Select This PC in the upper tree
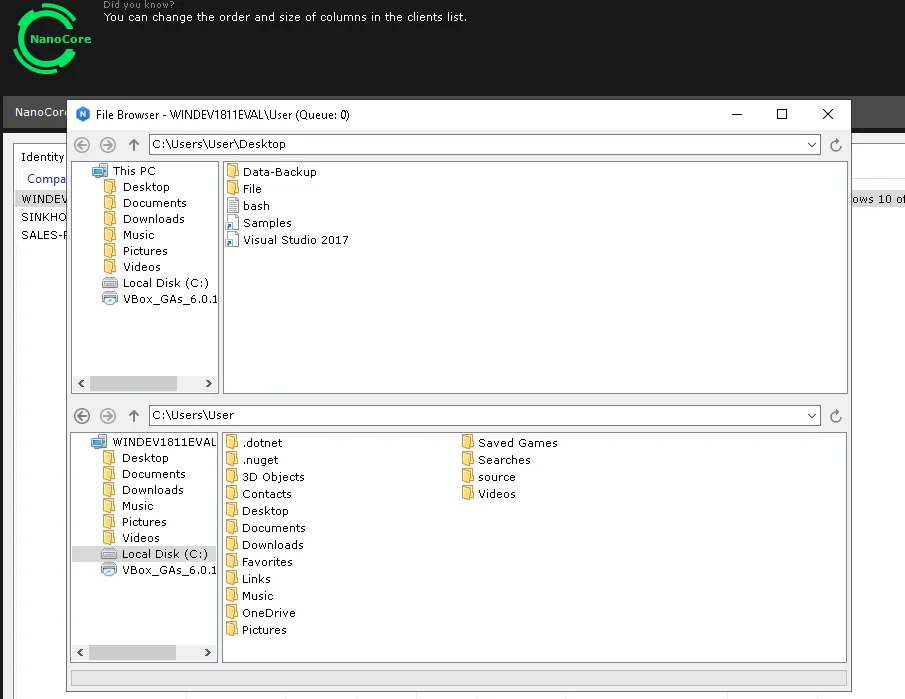The height and width of the screenshot is (699, 905). 124,171
